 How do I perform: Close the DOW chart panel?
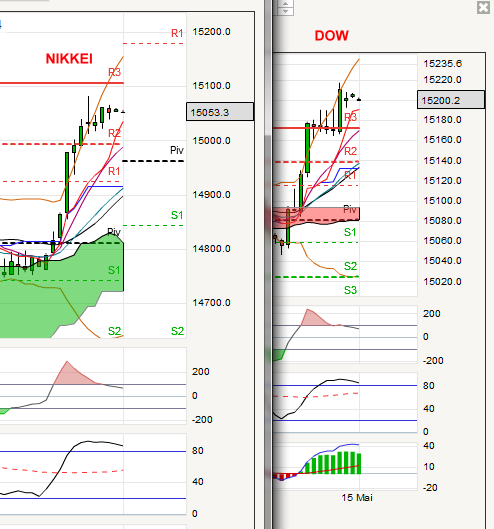(x=484, y=7)
